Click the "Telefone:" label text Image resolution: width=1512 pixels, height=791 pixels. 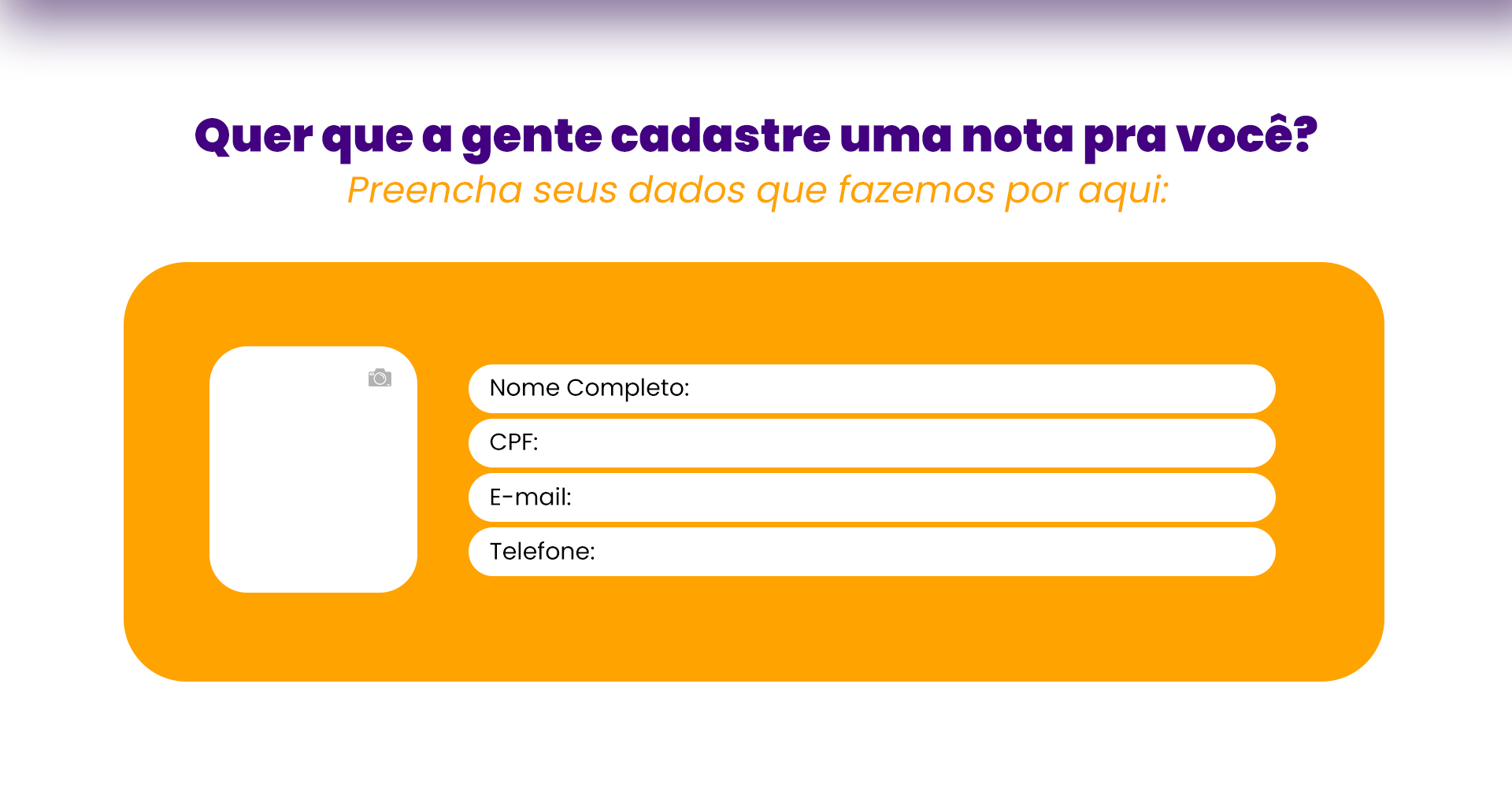click(542, 552)
